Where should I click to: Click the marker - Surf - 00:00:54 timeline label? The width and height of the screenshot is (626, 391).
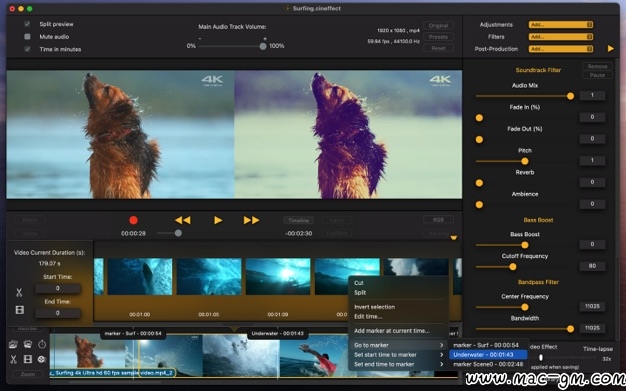[x=133, y=333]
